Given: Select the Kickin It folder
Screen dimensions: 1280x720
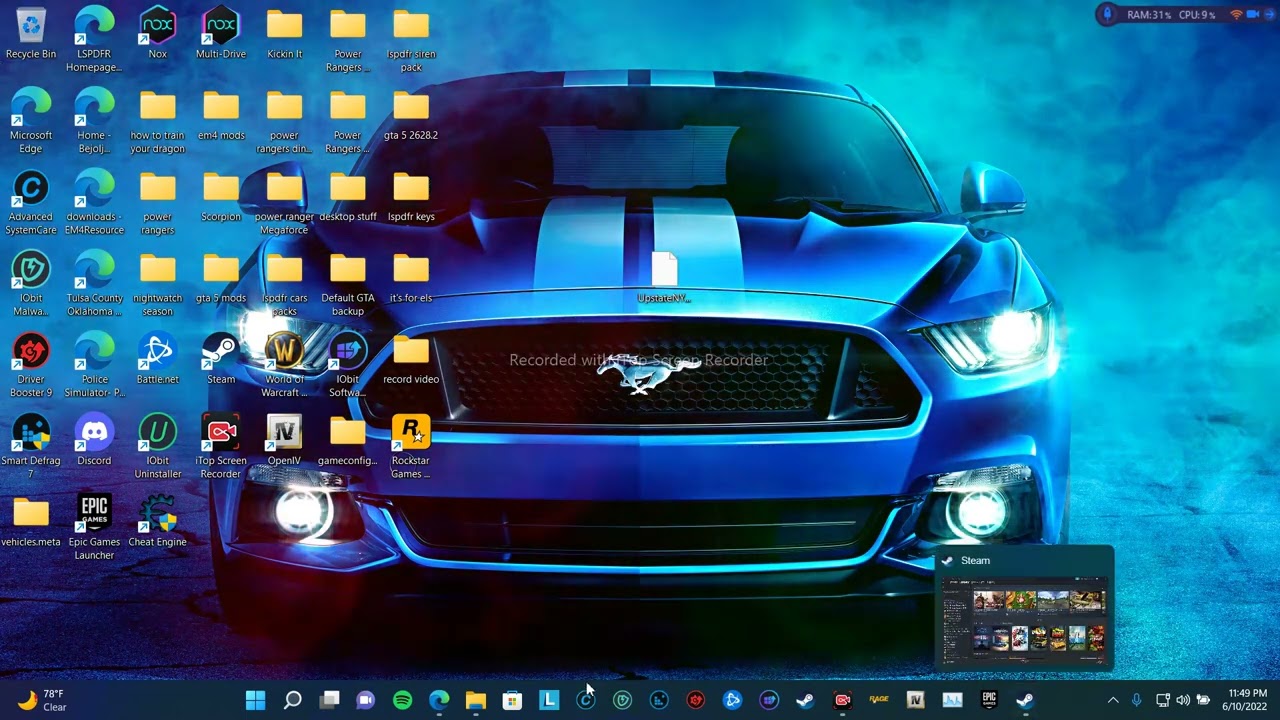Looking at the screenshot, I should (284, 34).
